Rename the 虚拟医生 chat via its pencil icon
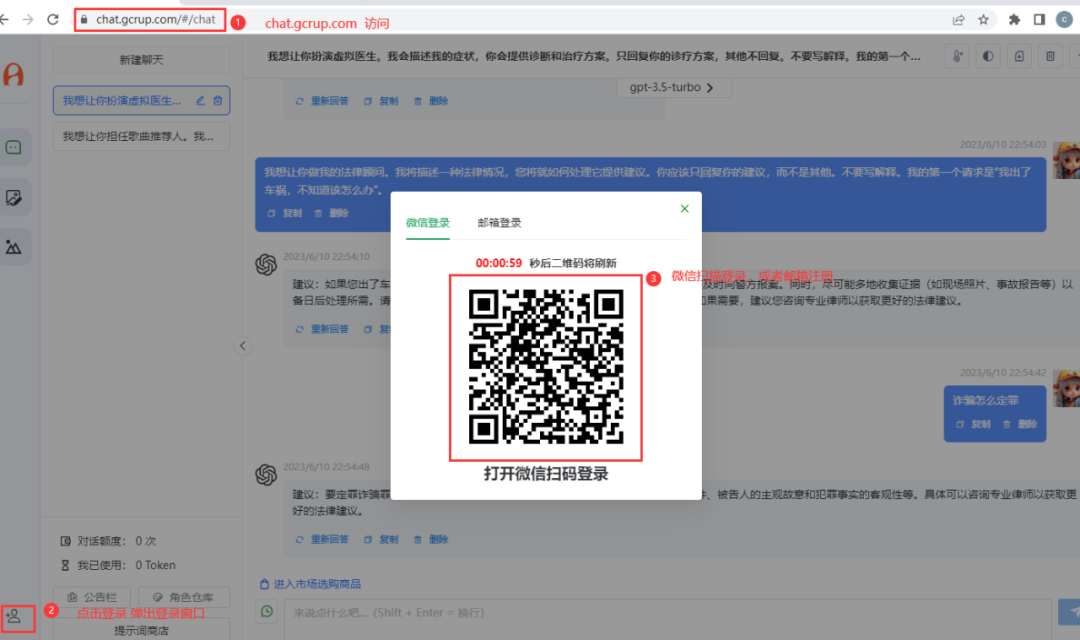 point(200,100)
